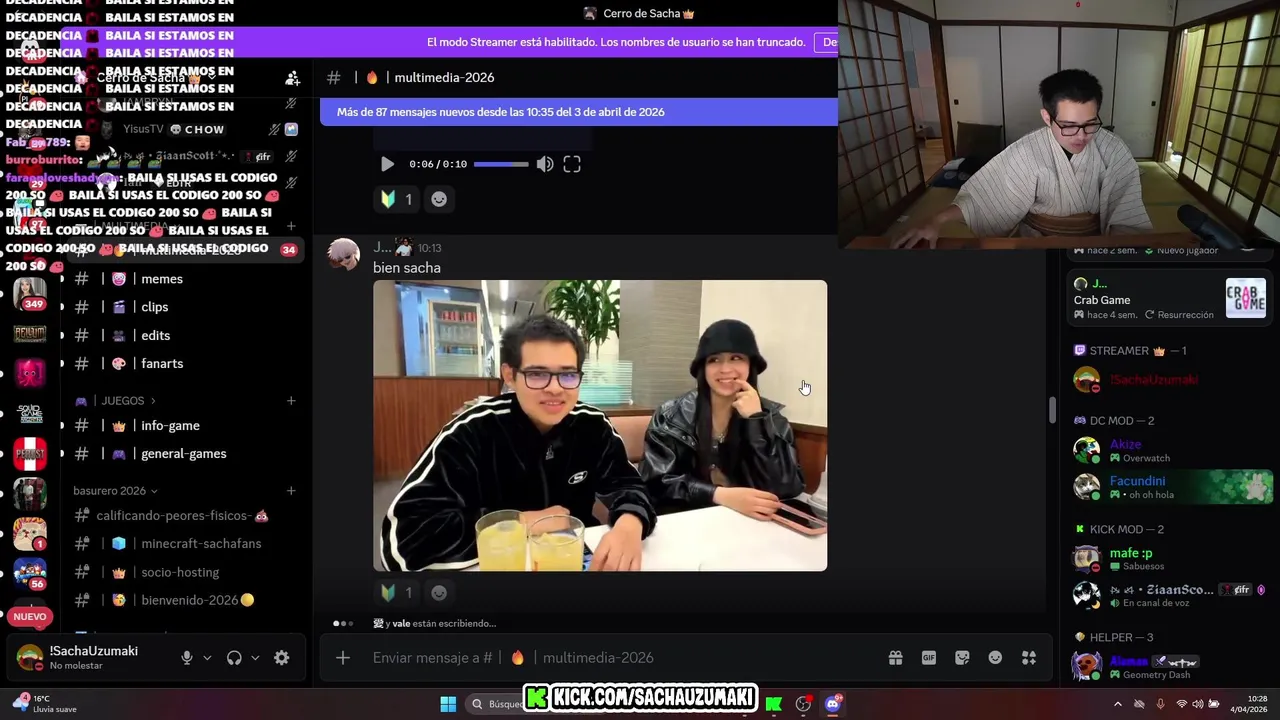Open ZiaanSco member in voice channel
Image resolution: width=1280 pixels, height=720 pixels.
[x=1168, y=596]
